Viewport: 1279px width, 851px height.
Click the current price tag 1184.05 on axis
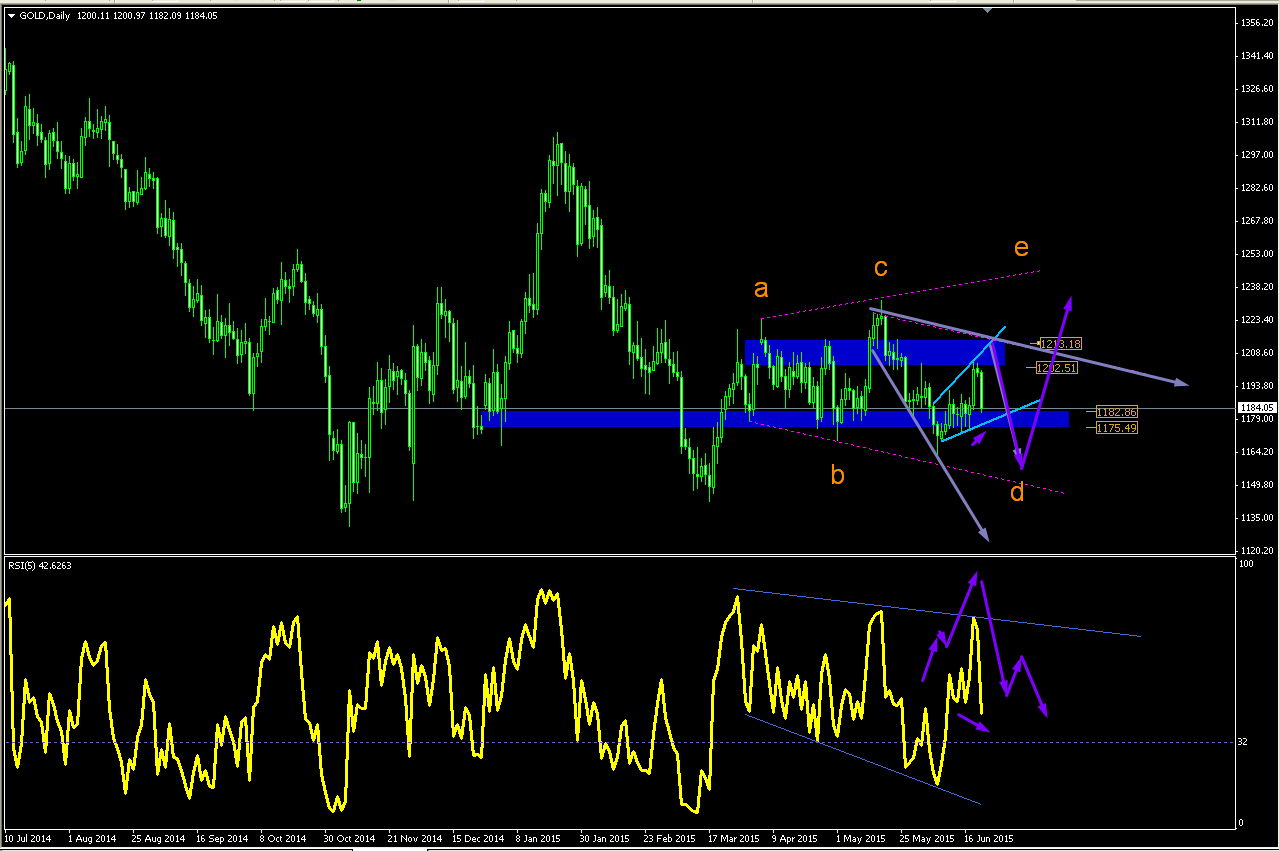point(1257,408)
